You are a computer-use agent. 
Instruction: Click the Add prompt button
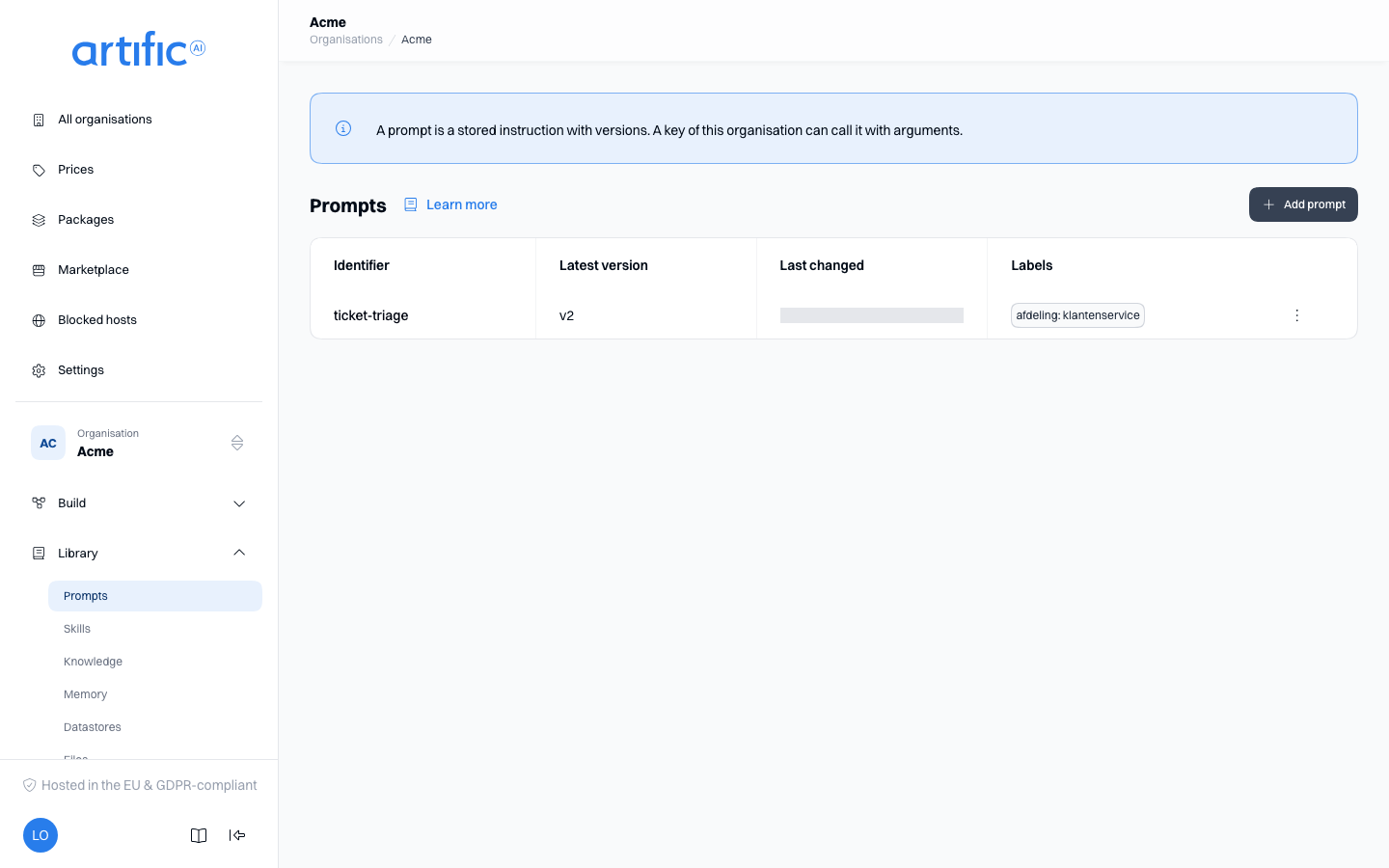point(1303,204)
